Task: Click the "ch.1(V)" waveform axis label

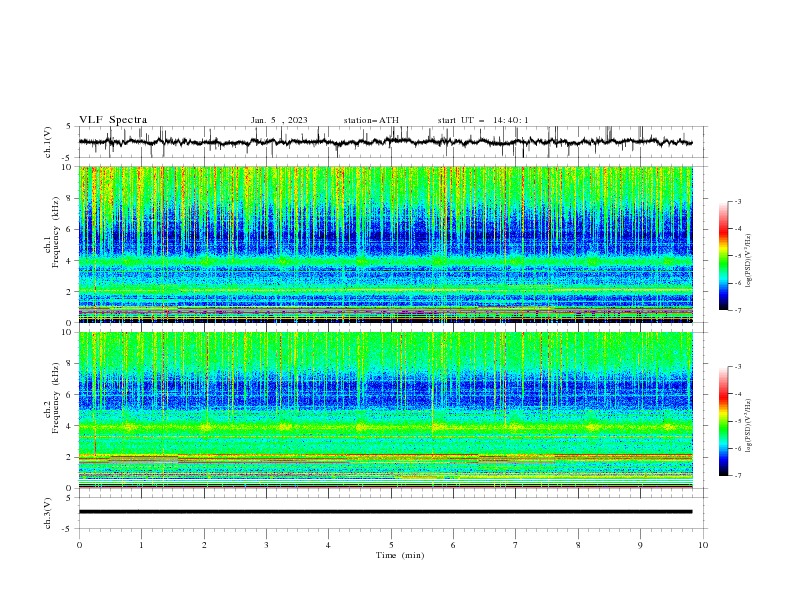Action: [x=48, y=142]
